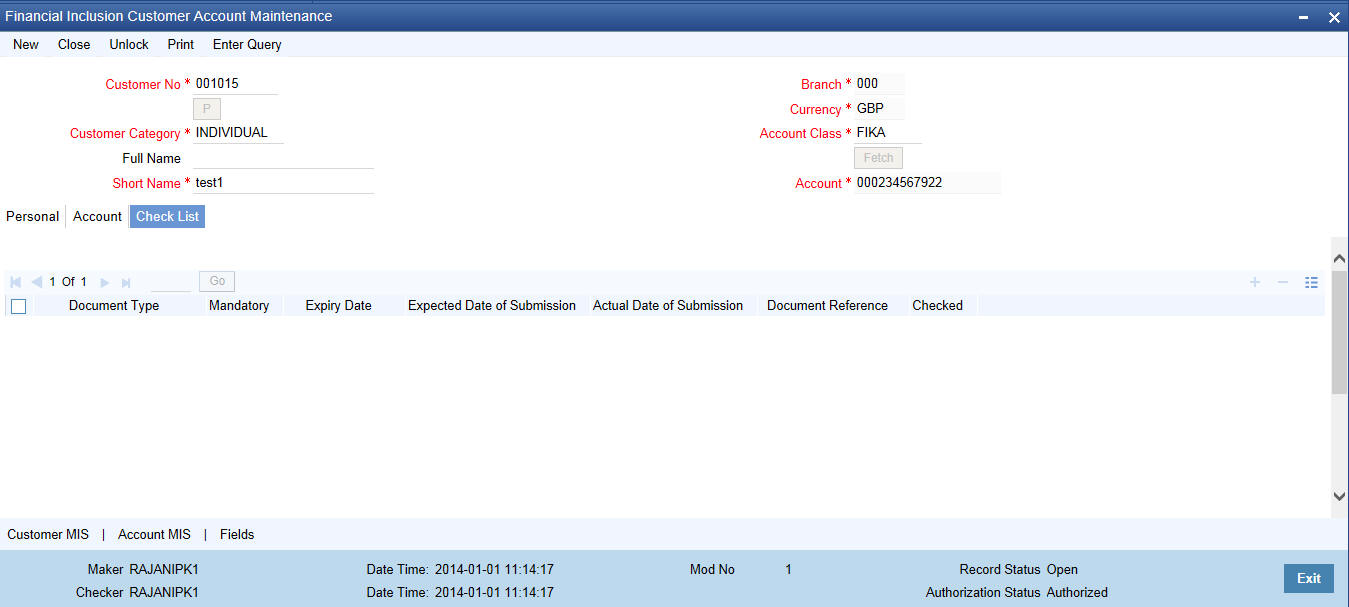Screen dimensions: 1349x607
Task: Select the Account tab
Action: 97,216
